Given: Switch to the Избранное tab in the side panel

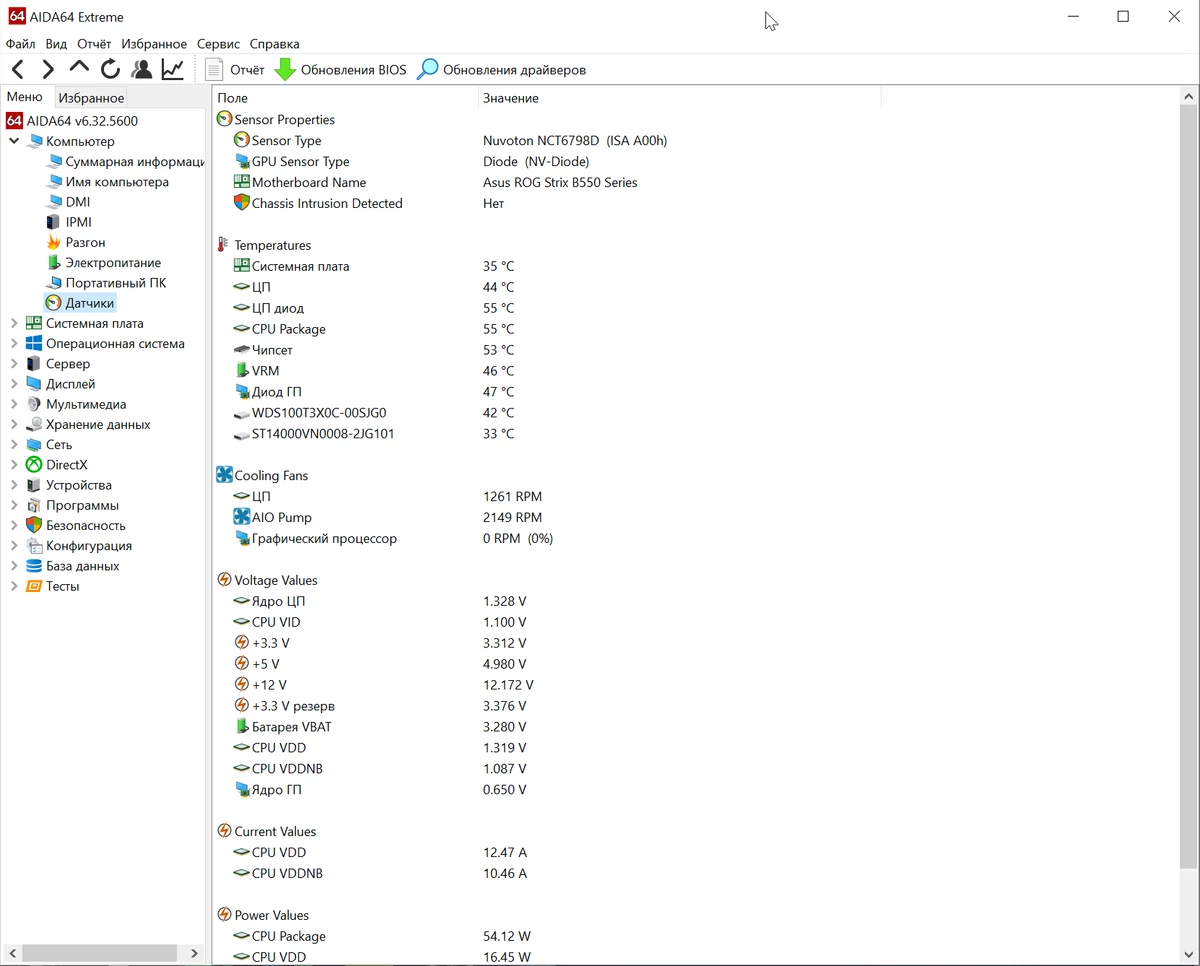Looking at the screenshot, I should click(x=91, y=98).
